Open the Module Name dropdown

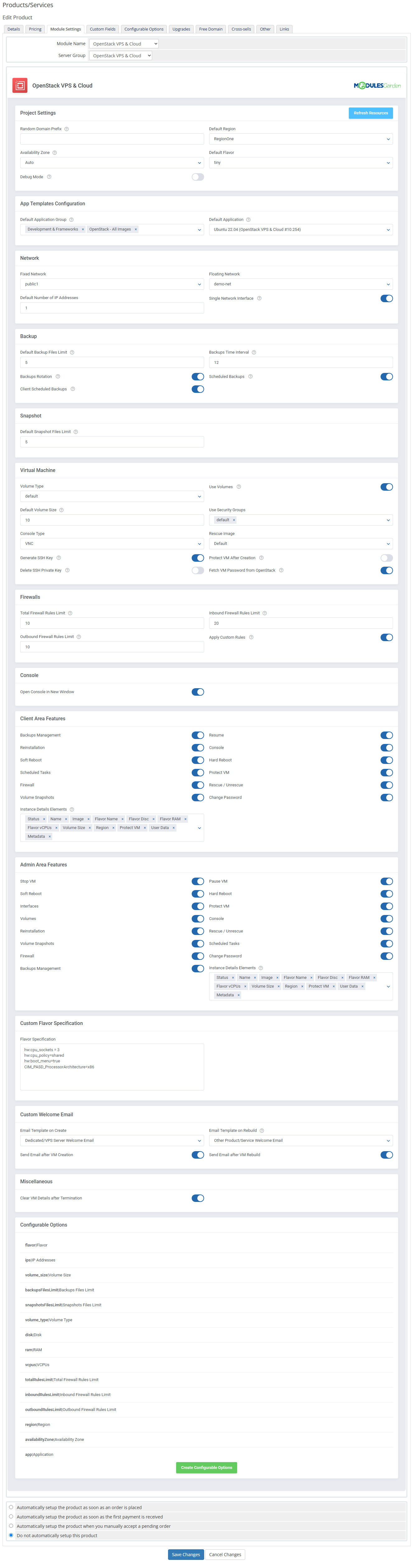[x=124, y=44]
